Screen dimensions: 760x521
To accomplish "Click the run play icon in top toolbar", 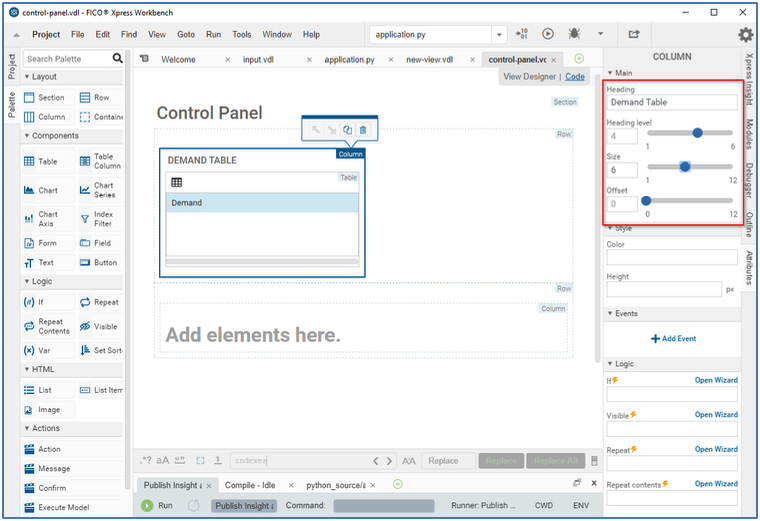I will 548,33.
